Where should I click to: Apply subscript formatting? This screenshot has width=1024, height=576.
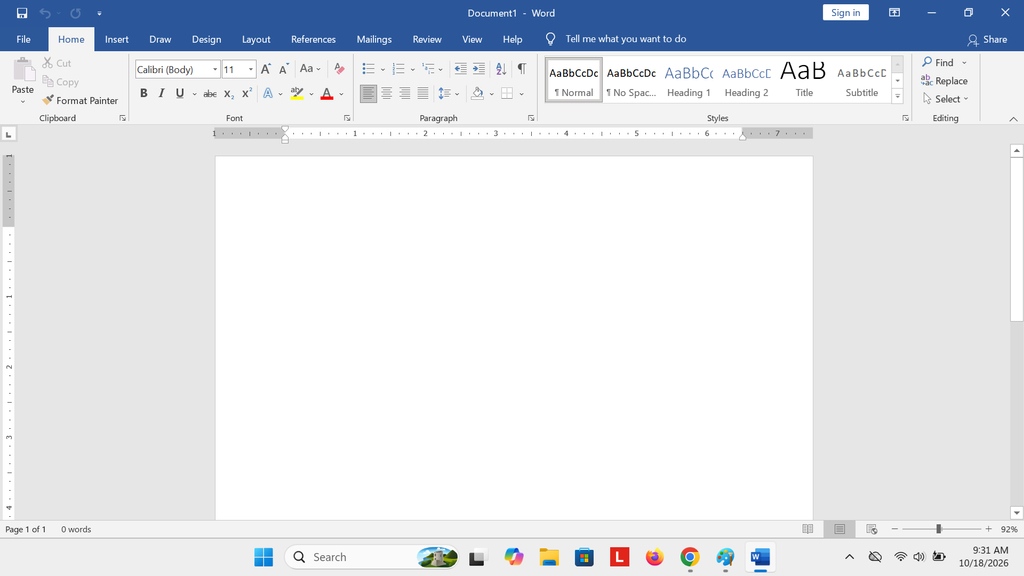(229, 93)
